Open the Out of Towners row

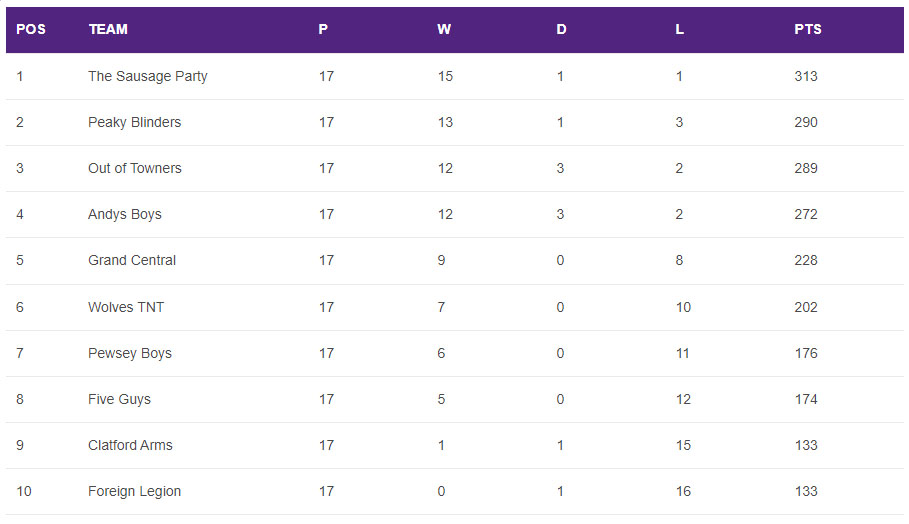point(454,168)
